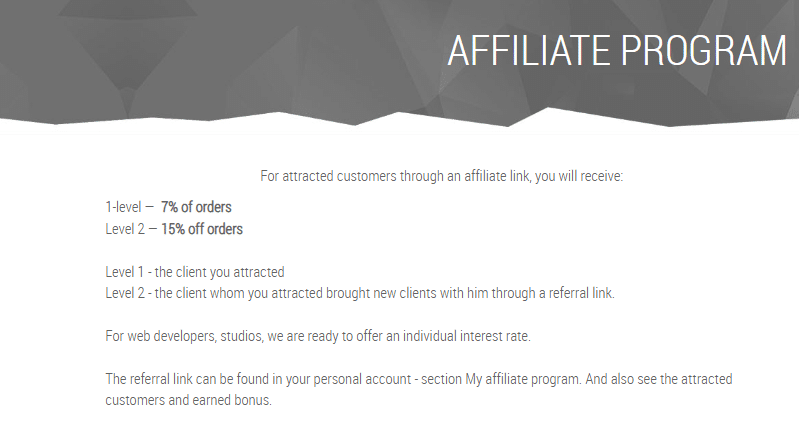Click the "Level 2 —" percentage label
Image resolution: width=799 pixels, height=434 pixels.
pos(131,229)
